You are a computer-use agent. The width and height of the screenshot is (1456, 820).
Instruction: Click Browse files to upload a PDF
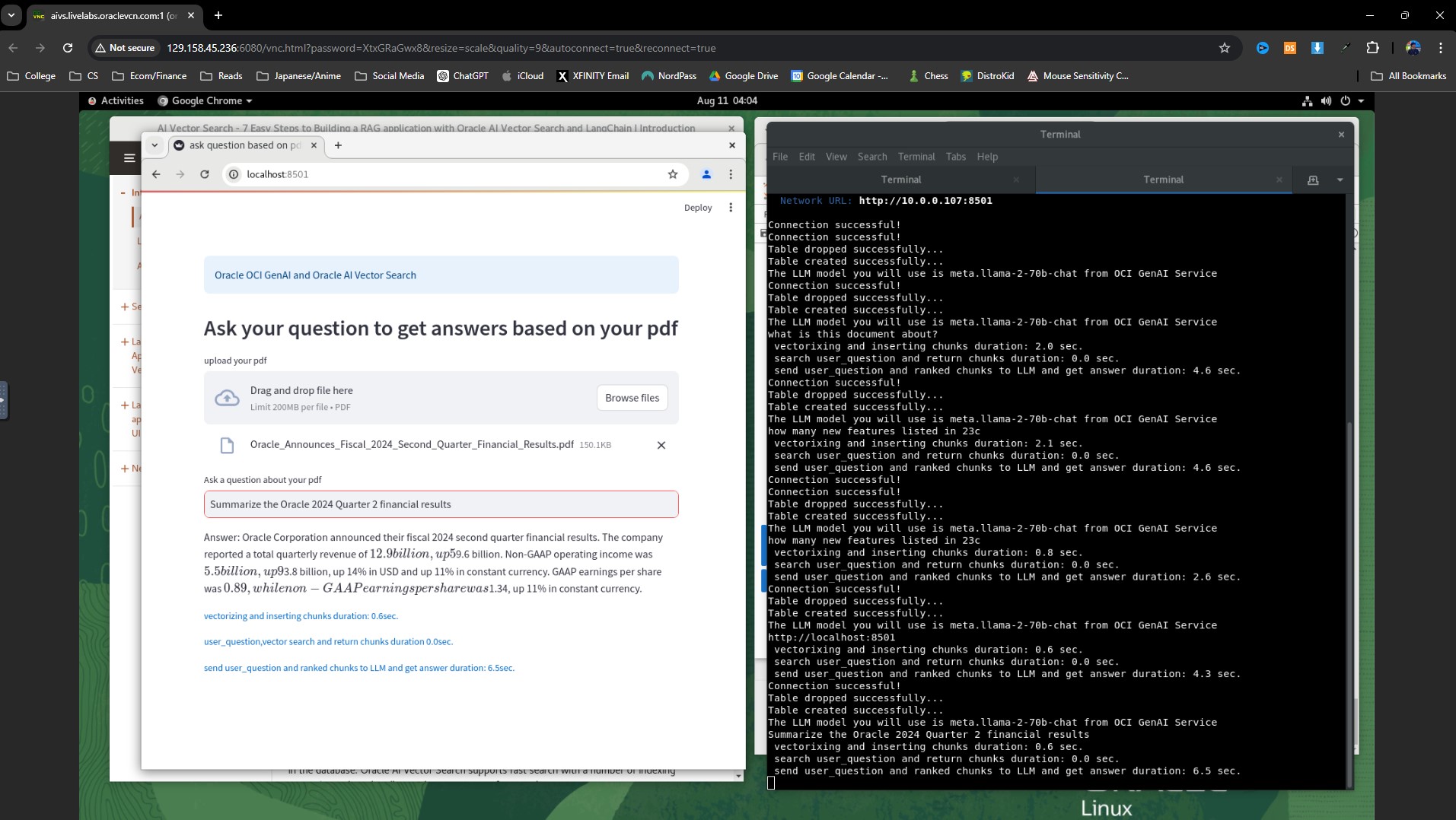tap(632, 398)
